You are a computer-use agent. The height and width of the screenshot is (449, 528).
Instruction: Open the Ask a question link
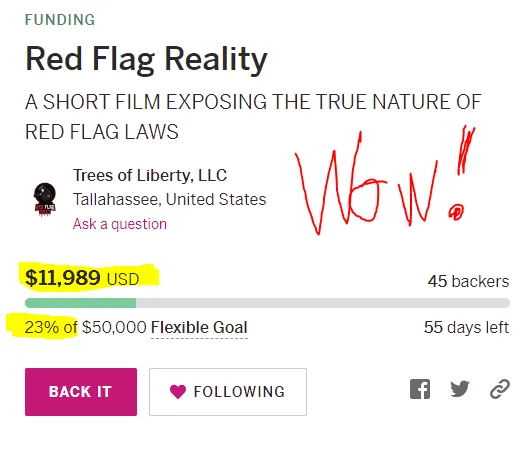[120, 224]
